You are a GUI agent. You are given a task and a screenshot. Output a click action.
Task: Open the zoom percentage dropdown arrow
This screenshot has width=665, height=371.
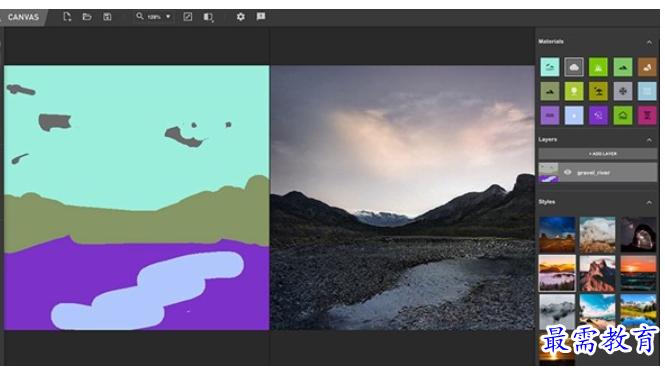coord(168,17)
